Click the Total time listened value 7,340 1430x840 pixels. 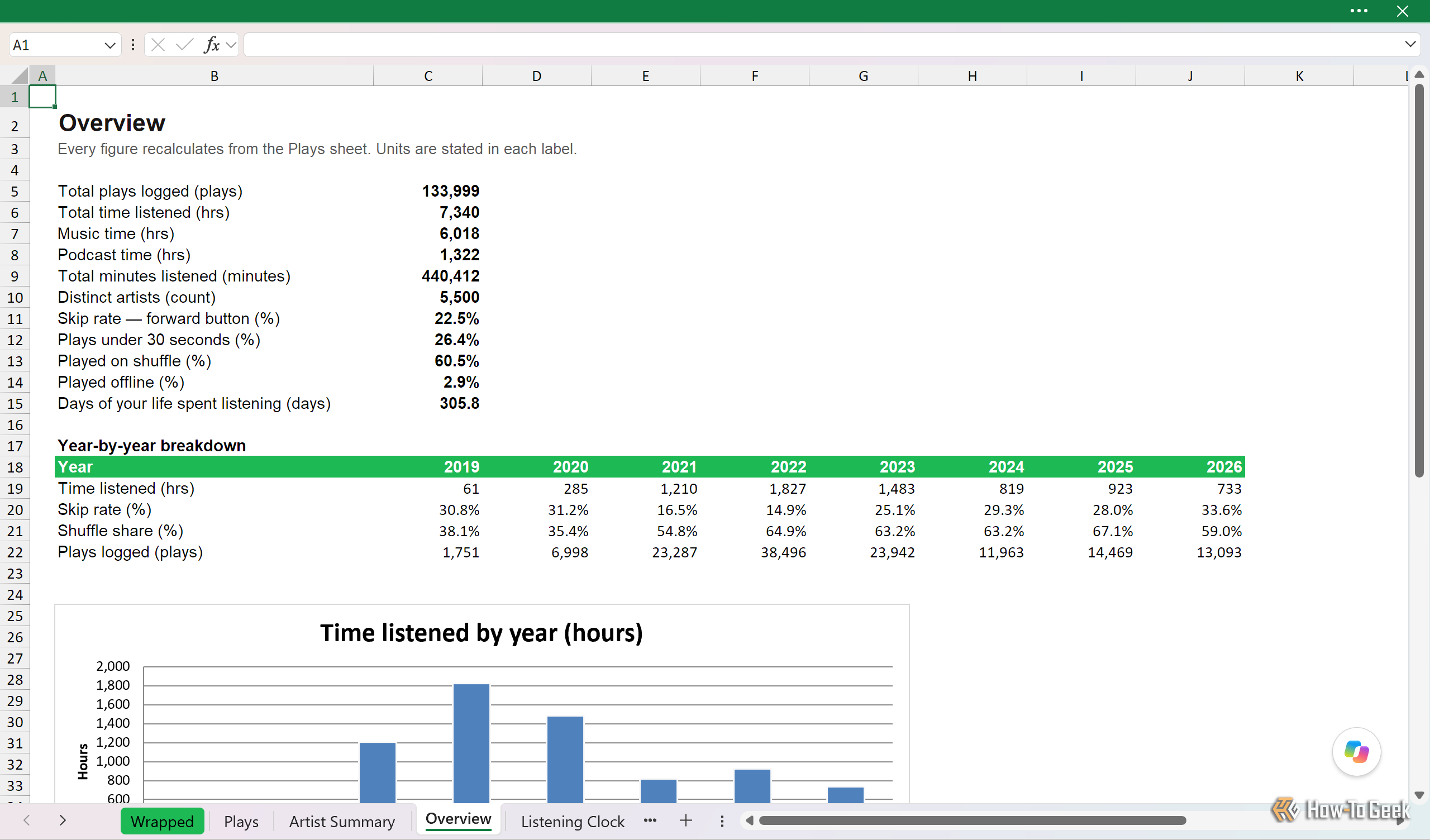pos(459,212)
